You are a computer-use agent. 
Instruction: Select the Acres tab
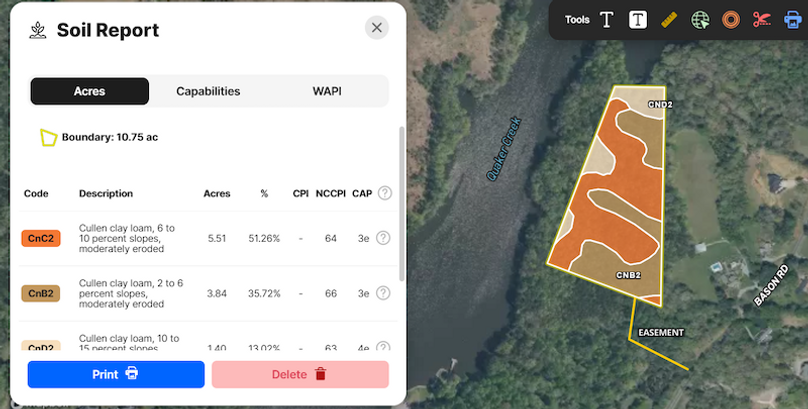[x=90, y=91]
